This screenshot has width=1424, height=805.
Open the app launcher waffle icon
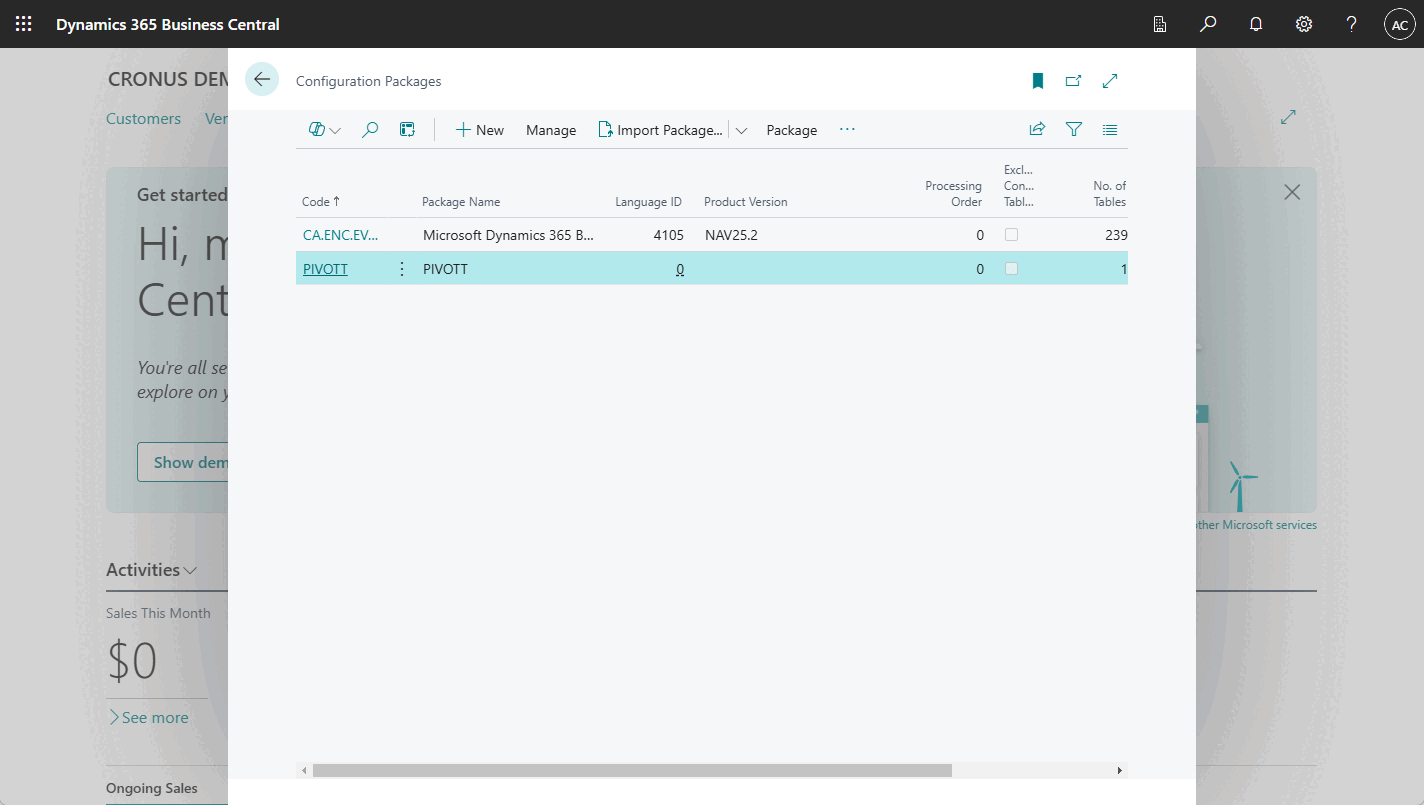(x=24, y=24)
